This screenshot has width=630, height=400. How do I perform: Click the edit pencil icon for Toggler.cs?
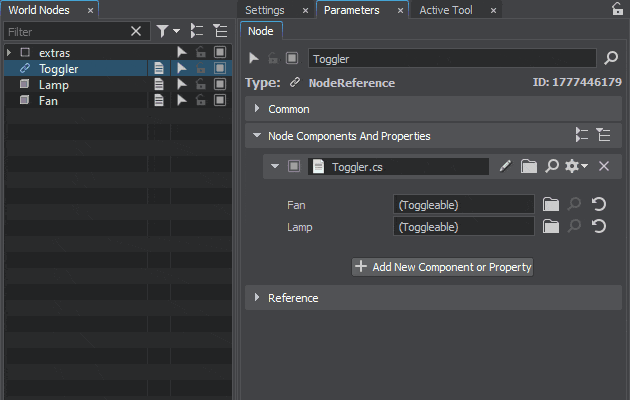click(x=505, y=167)
